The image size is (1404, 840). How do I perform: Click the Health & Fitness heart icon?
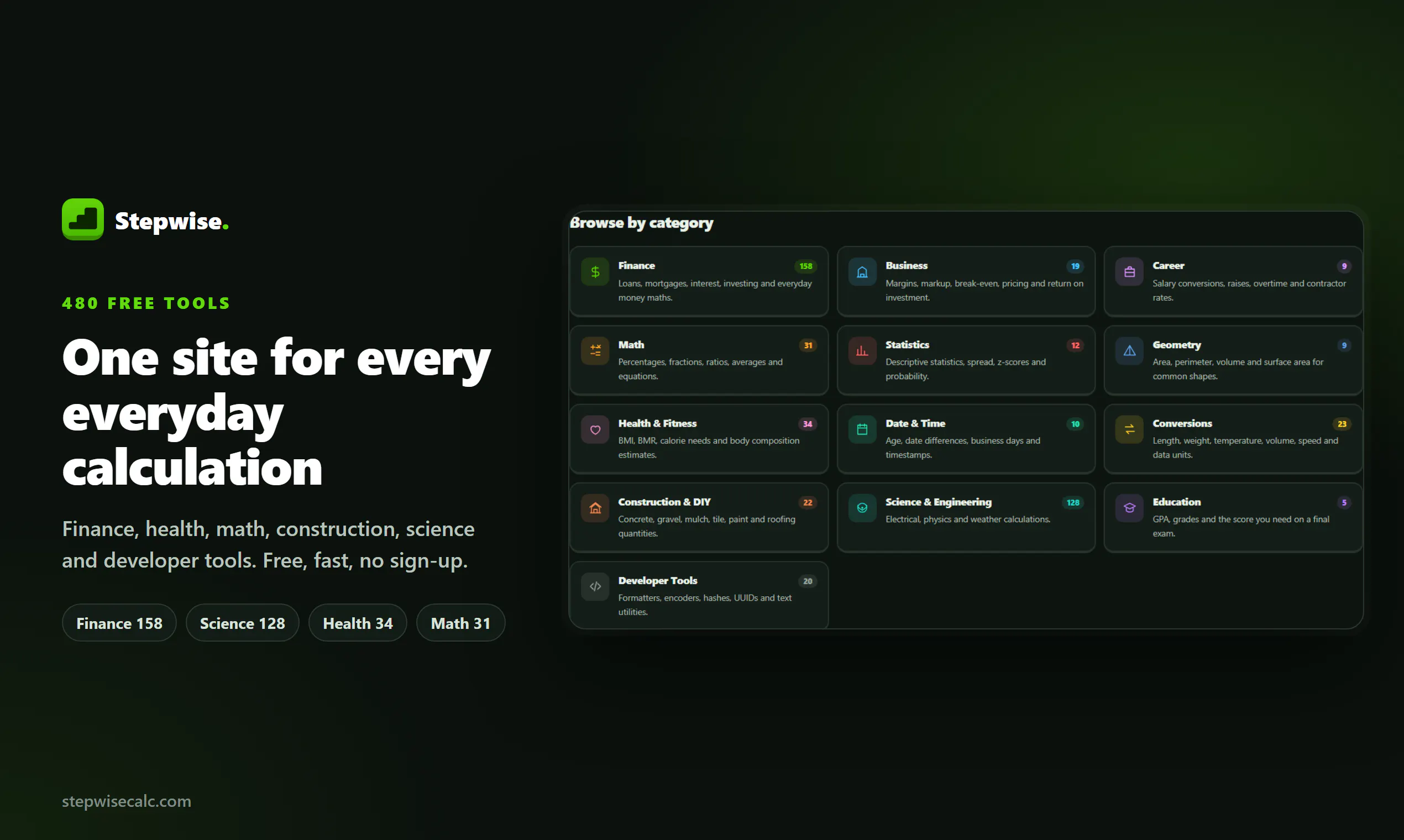(595, 429)
